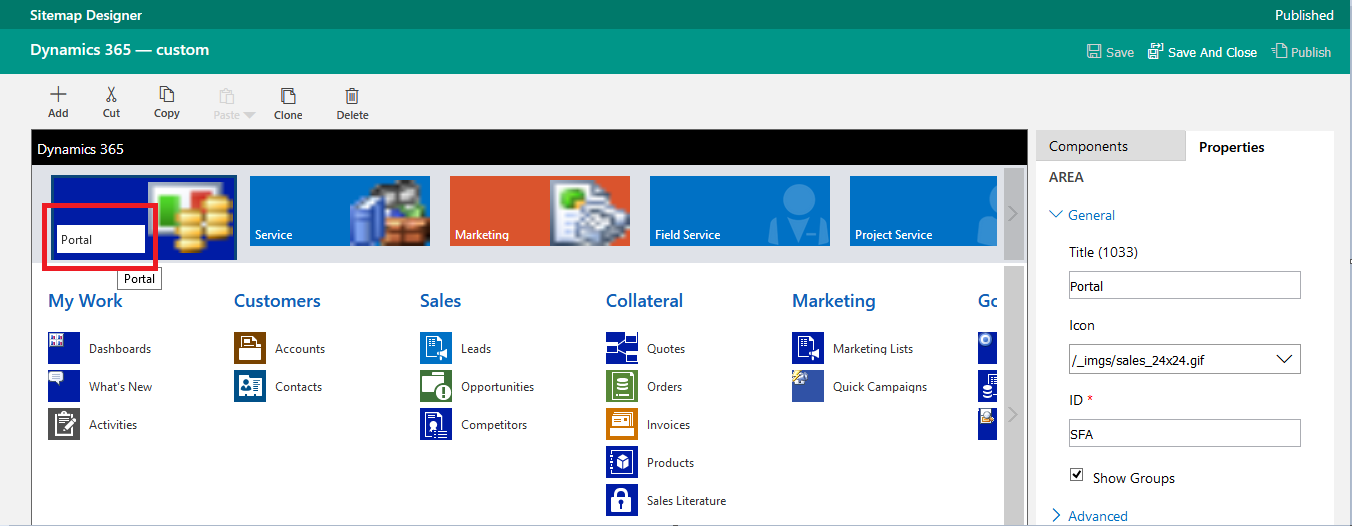Click the Copy toolbar icon
Screen dimensions: 1352x526
point(167,95)
